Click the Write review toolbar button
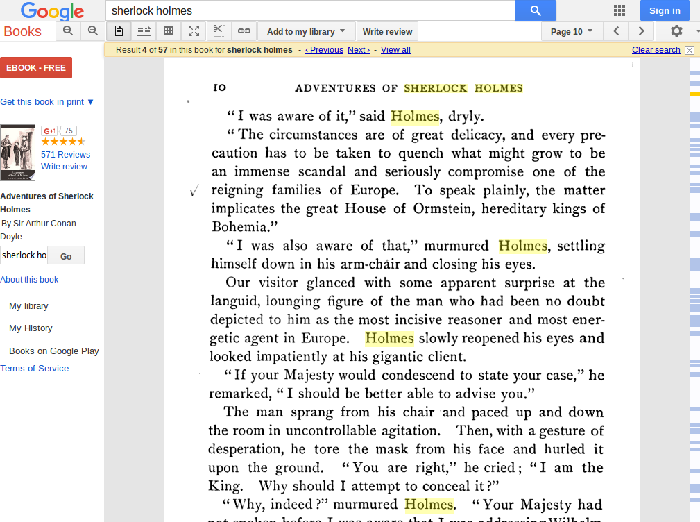 coord(387,32)
